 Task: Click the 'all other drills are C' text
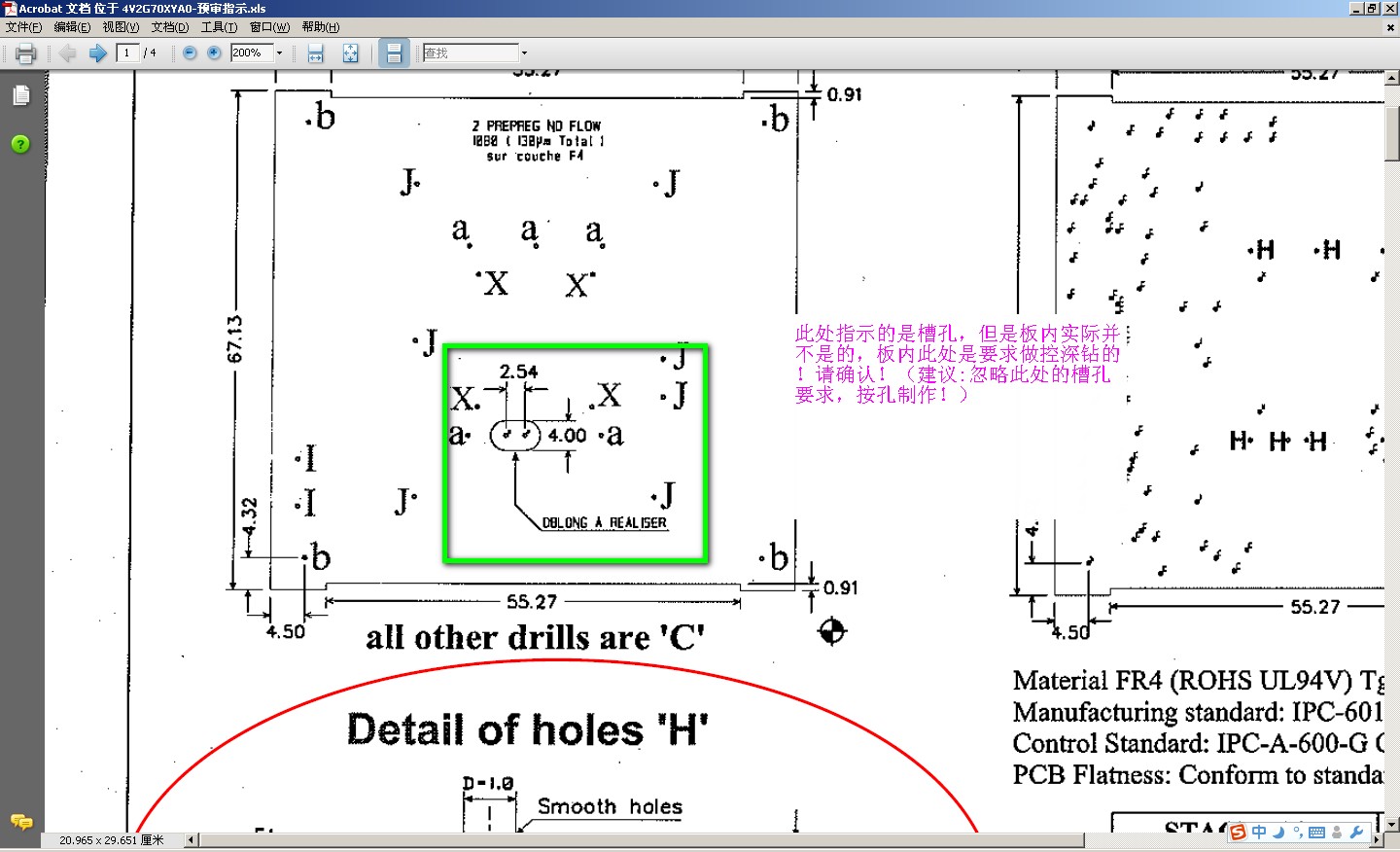535,638
